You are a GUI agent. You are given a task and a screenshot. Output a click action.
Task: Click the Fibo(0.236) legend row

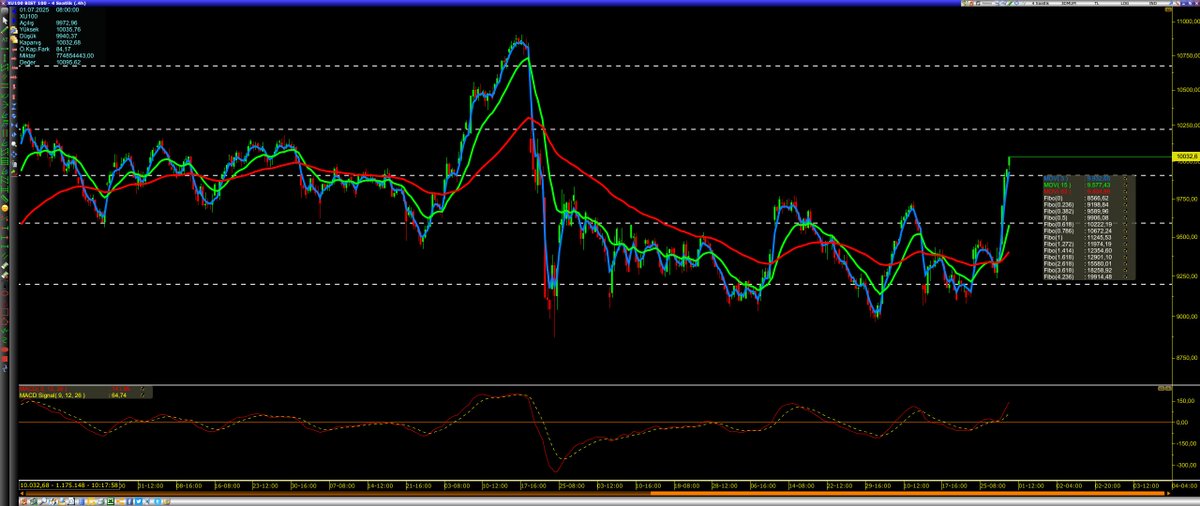coord(1087,205)
